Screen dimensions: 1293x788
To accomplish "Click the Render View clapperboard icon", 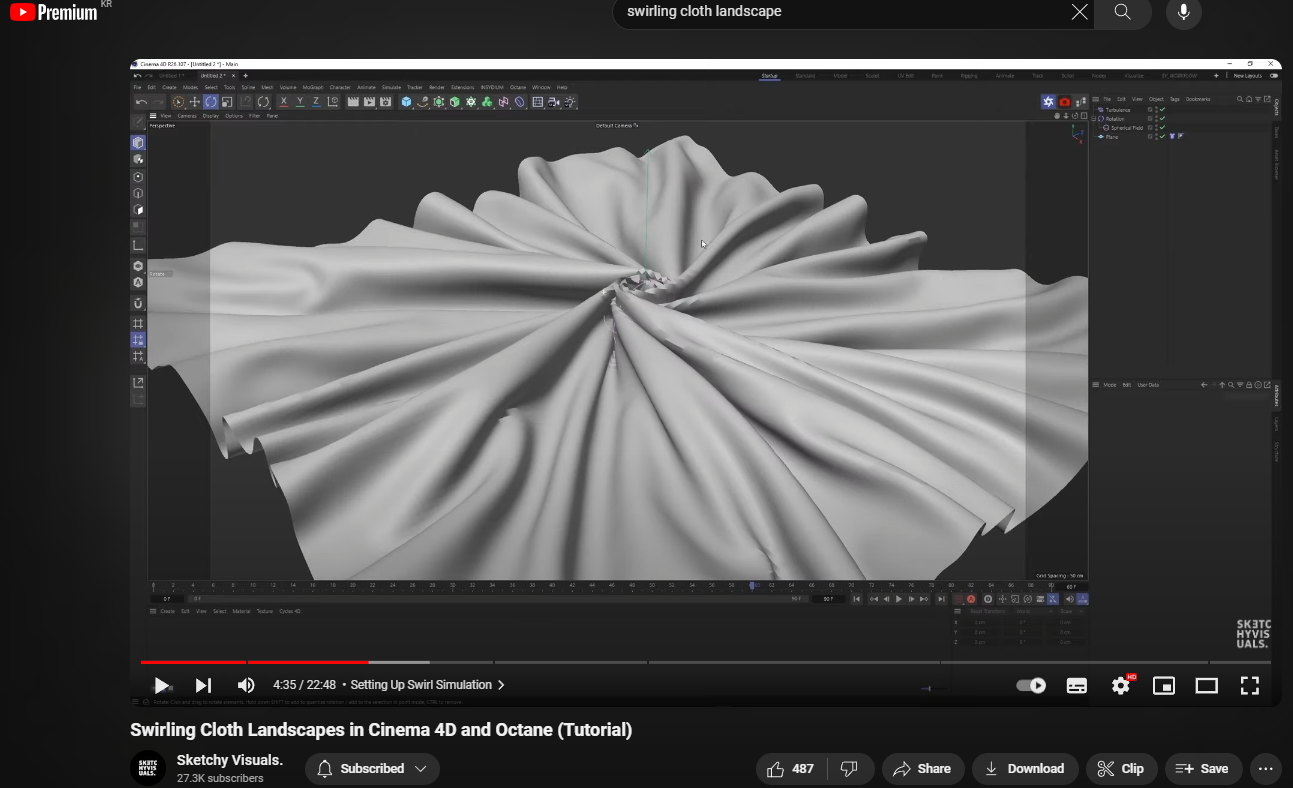I will [x=353, y=102].
